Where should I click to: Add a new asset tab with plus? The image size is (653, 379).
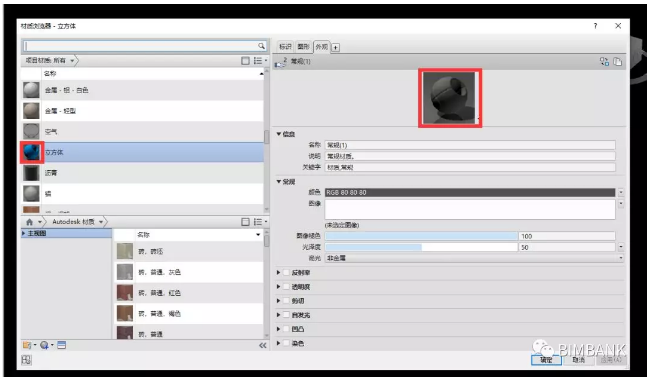(x=335, y=47)
